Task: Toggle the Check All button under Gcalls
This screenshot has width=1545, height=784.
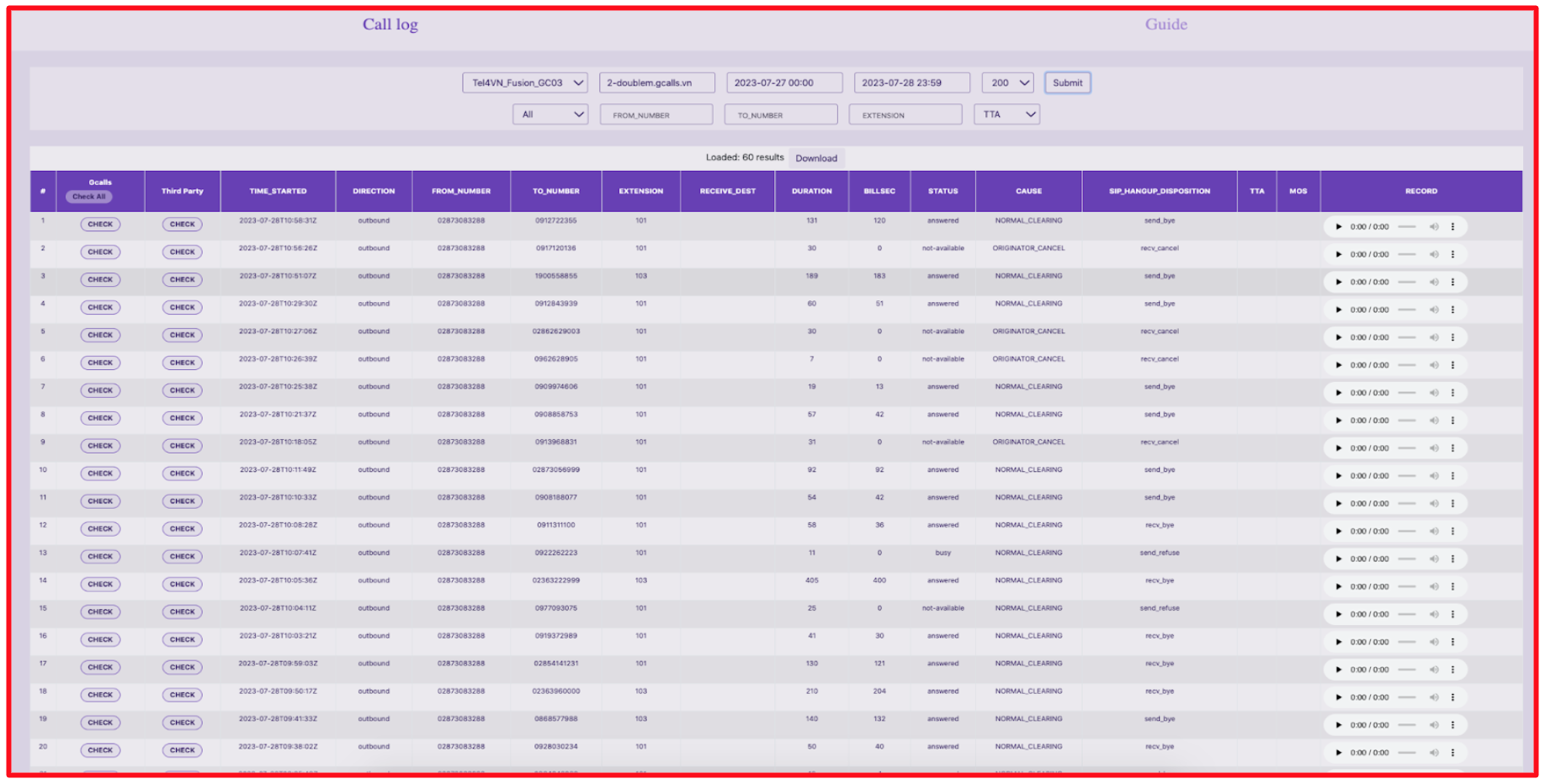Action: 89,197
